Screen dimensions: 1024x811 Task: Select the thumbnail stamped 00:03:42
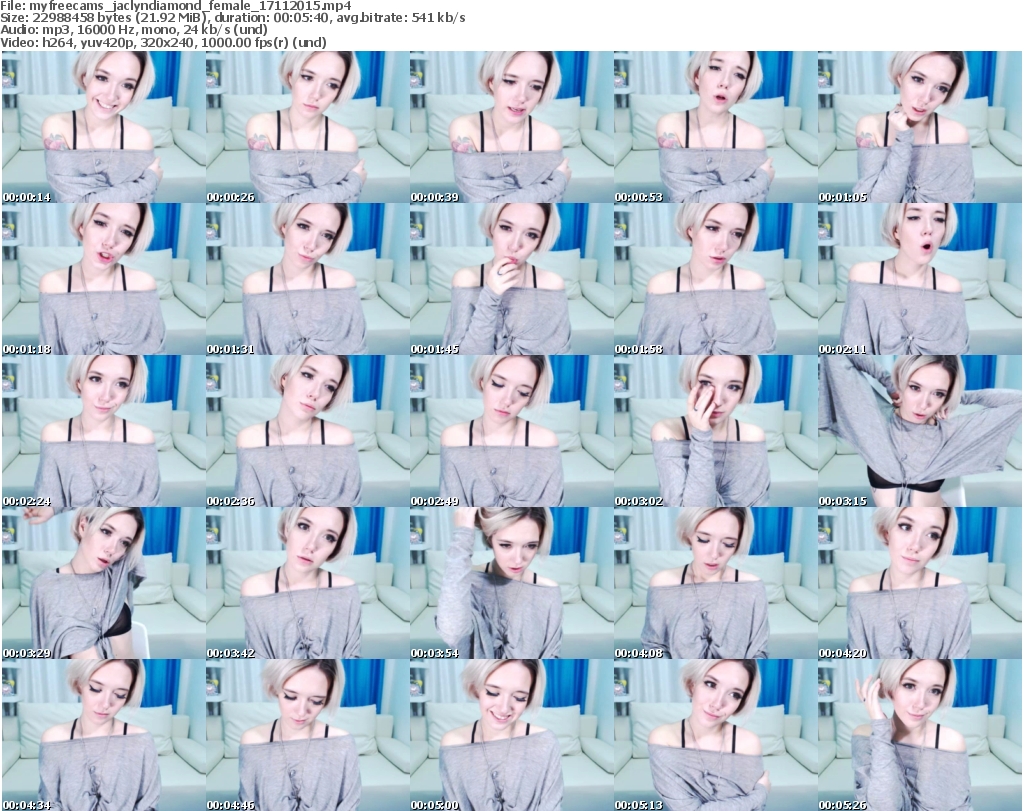pyautogui.click(x=307, y=583)
